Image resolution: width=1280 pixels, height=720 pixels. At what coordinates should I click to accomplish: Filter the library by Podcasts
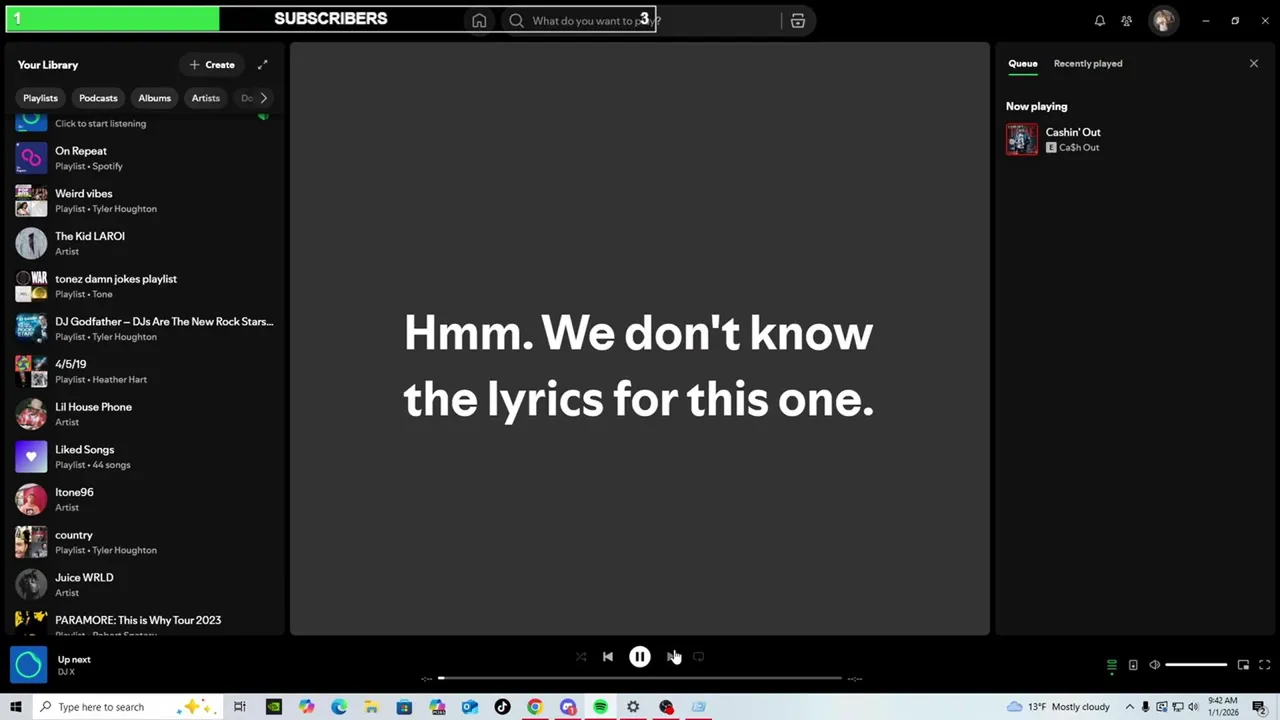pyautogui.click(x=98, y=98)
